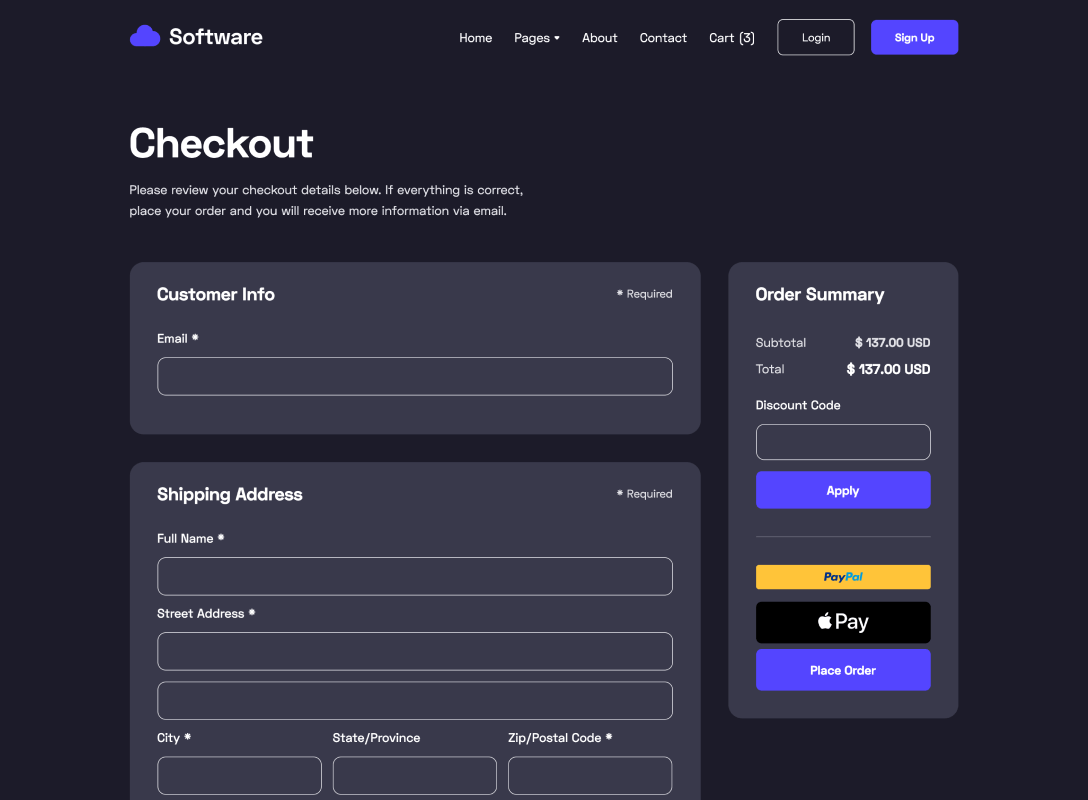This screenshot has width=1088, height=800.
Task: View the Cart with 3 items
Action: pyautogui.click(x=731, y=37)
